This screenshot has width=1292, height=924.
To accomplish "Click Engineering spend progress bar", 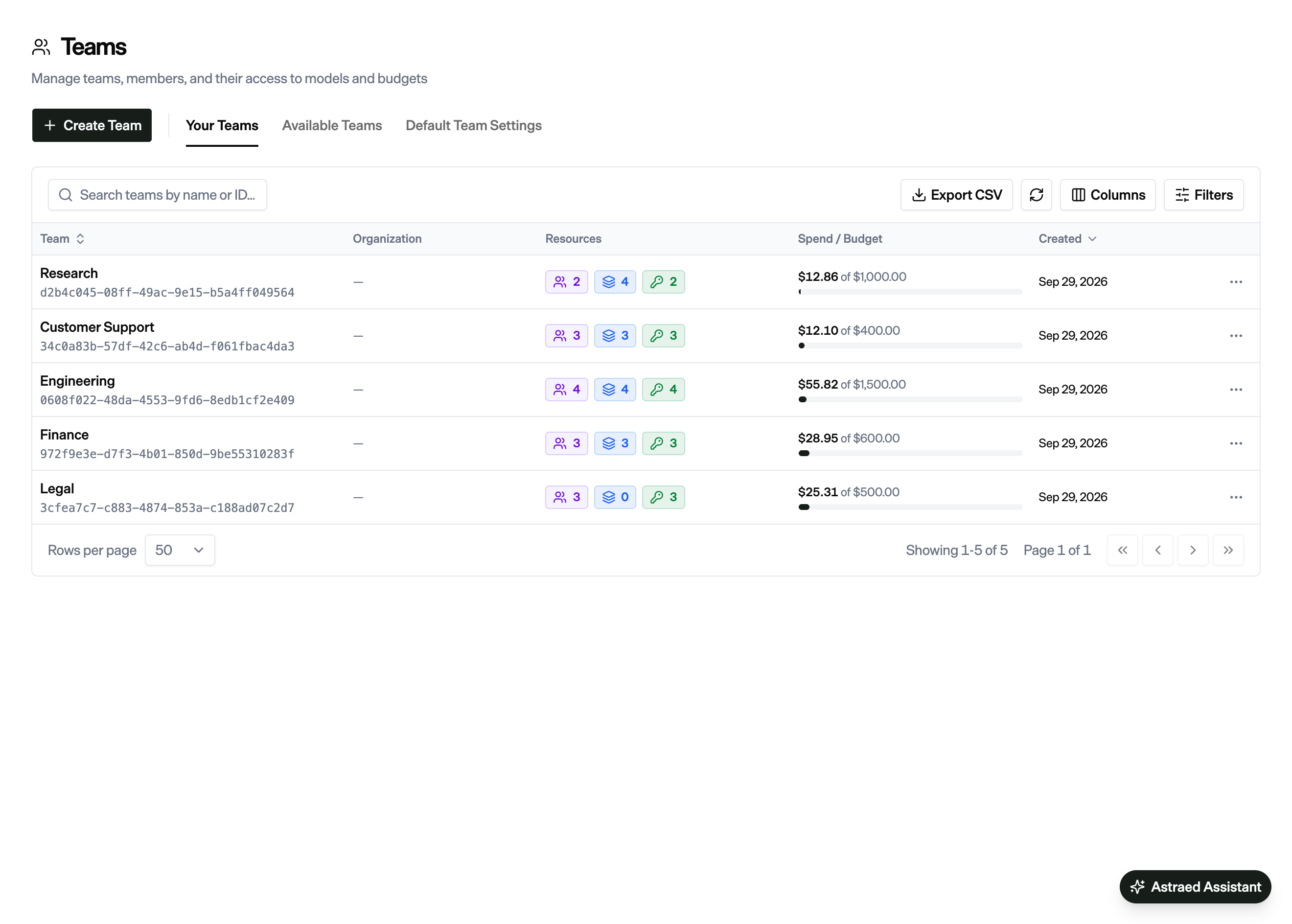I will (x=910, y=399).
